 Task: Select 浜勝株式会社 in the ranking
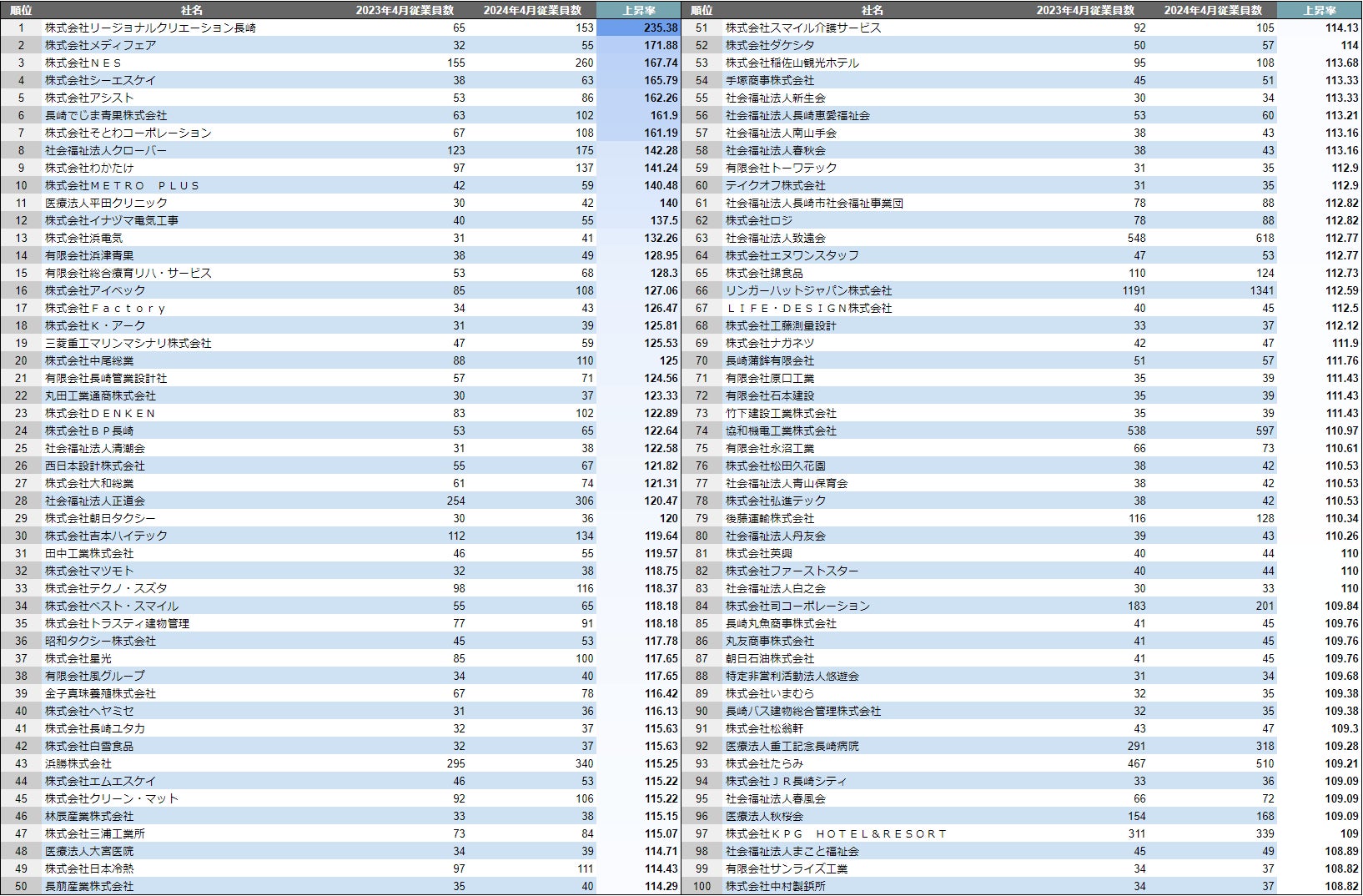(x=78, y=763)
